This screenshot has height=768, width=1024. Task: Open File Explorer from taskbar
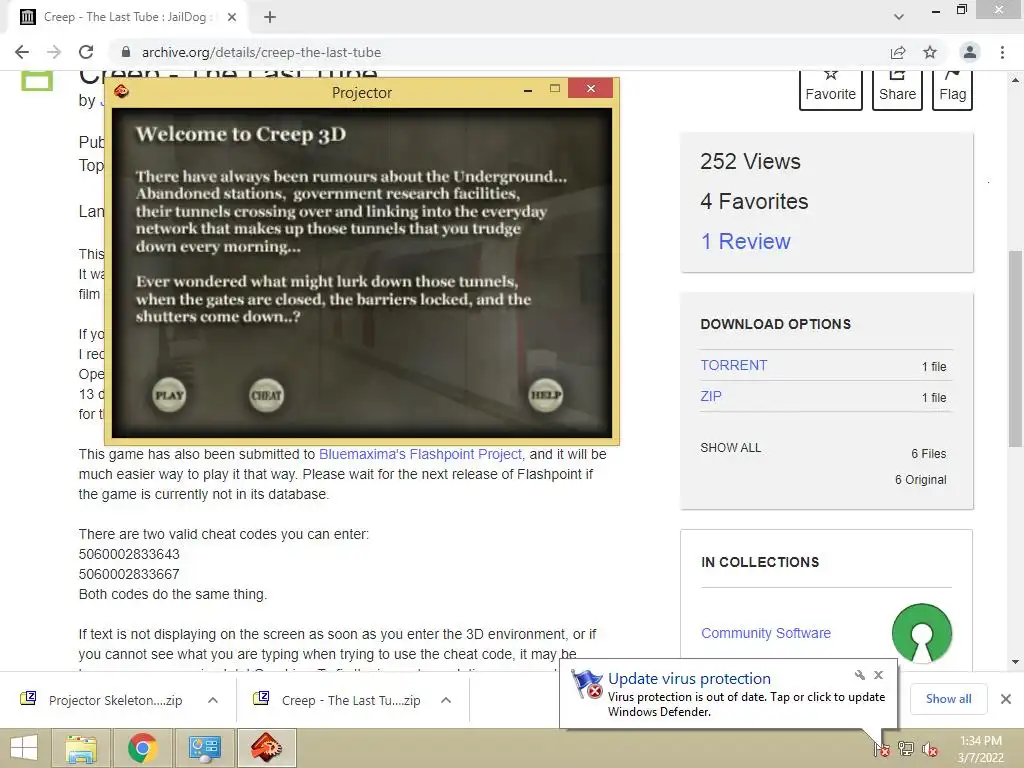click(x=81, y=748)
